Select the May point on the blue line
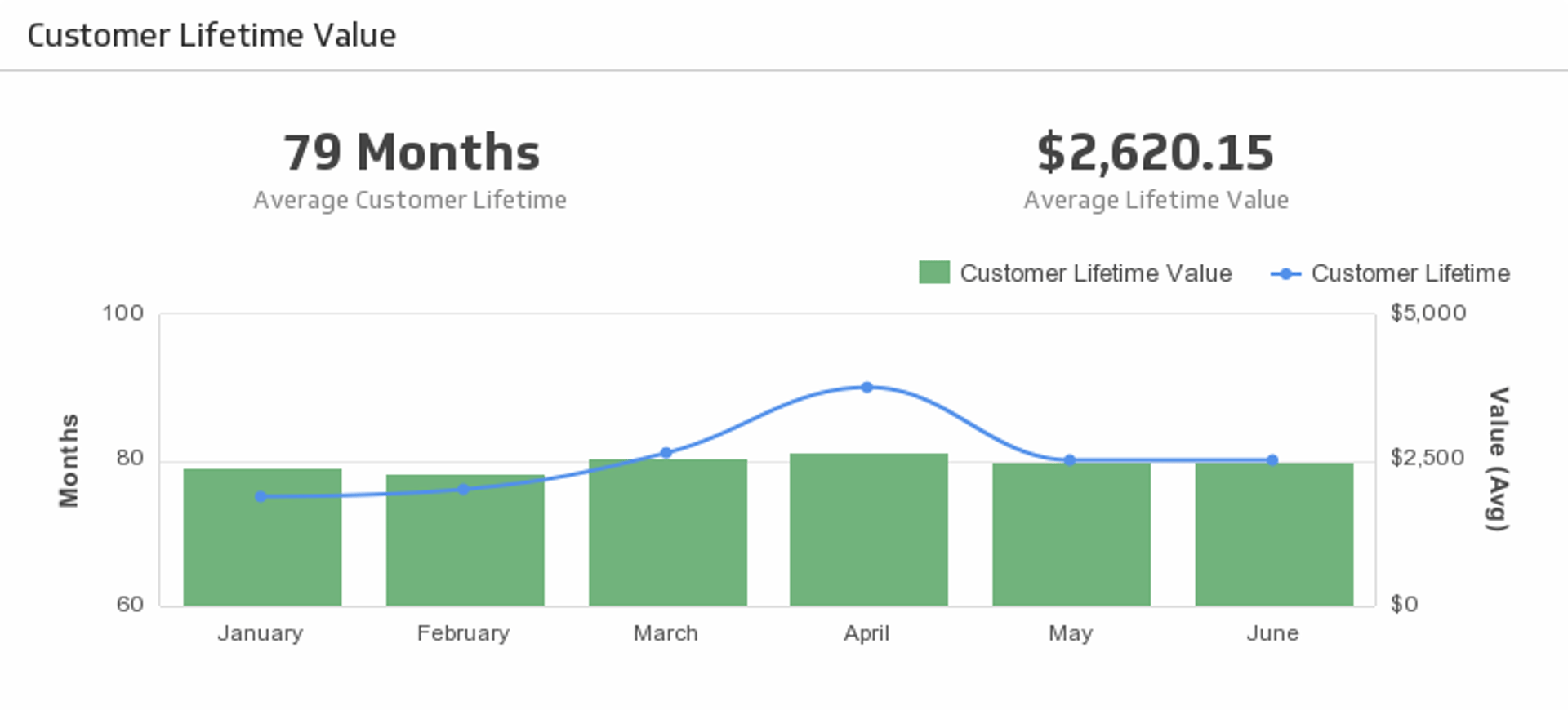This screenshot has height=710, width=1568. [1070, 460]
